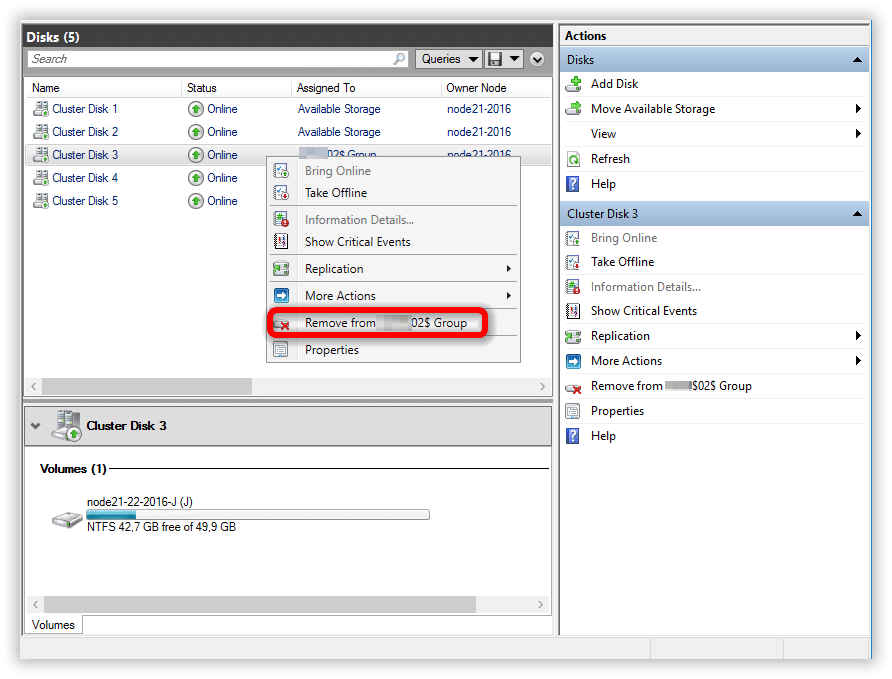Image resolution: width=892 pixels, height=679 pixels.
Task: Expand the round chevron button beside search
Action: [537, 59]
